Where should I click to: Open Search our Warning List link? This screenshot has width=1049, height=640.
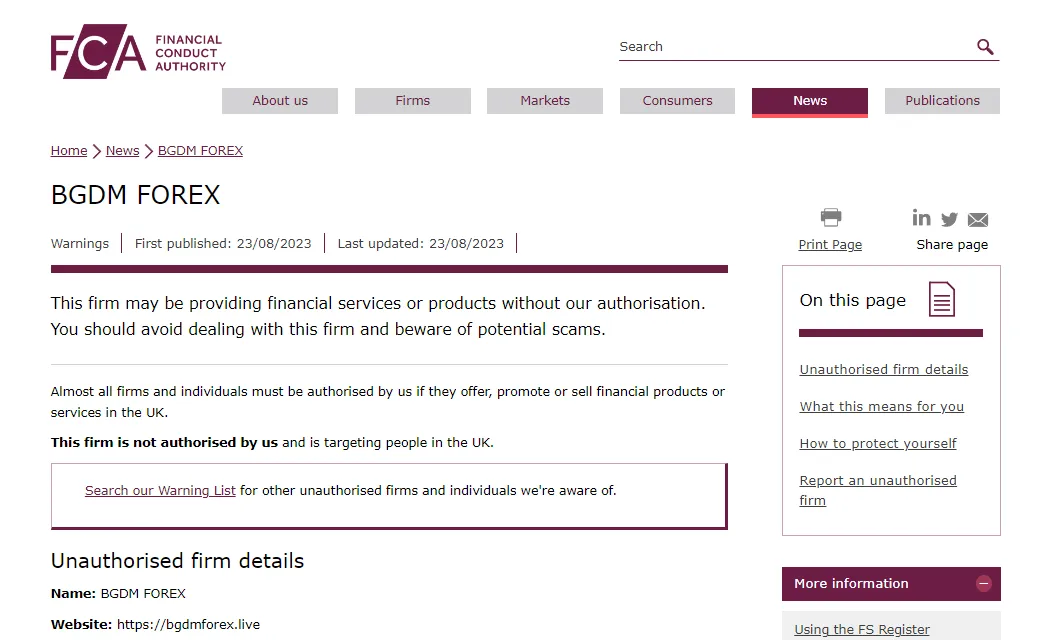(x=160, y=490)
